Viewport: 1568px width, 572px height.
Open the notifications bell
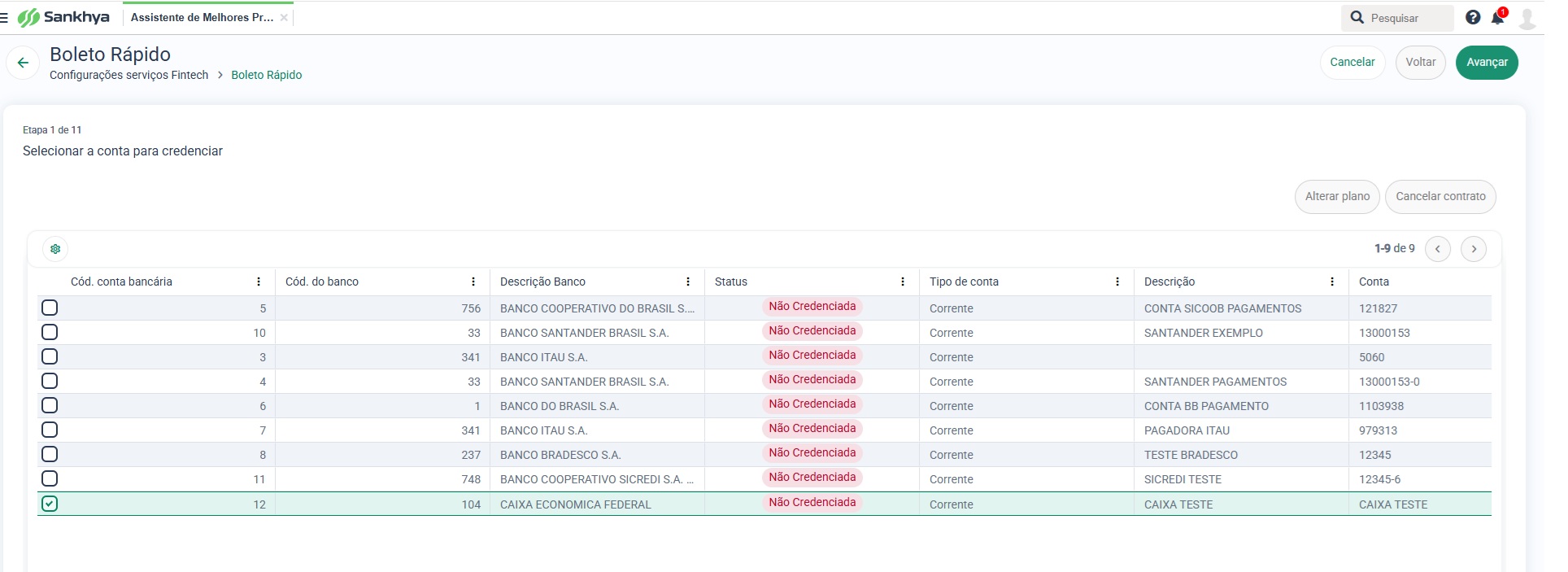coord(1497,17)
